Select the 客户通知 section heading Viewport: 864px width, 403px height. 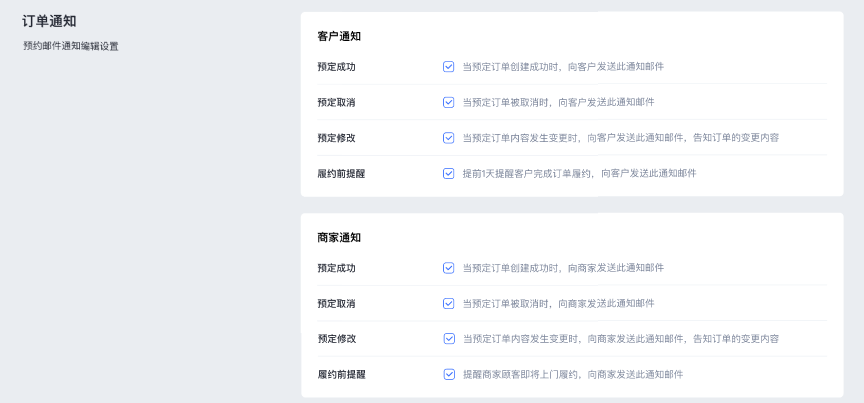click(x=339, y=36)
